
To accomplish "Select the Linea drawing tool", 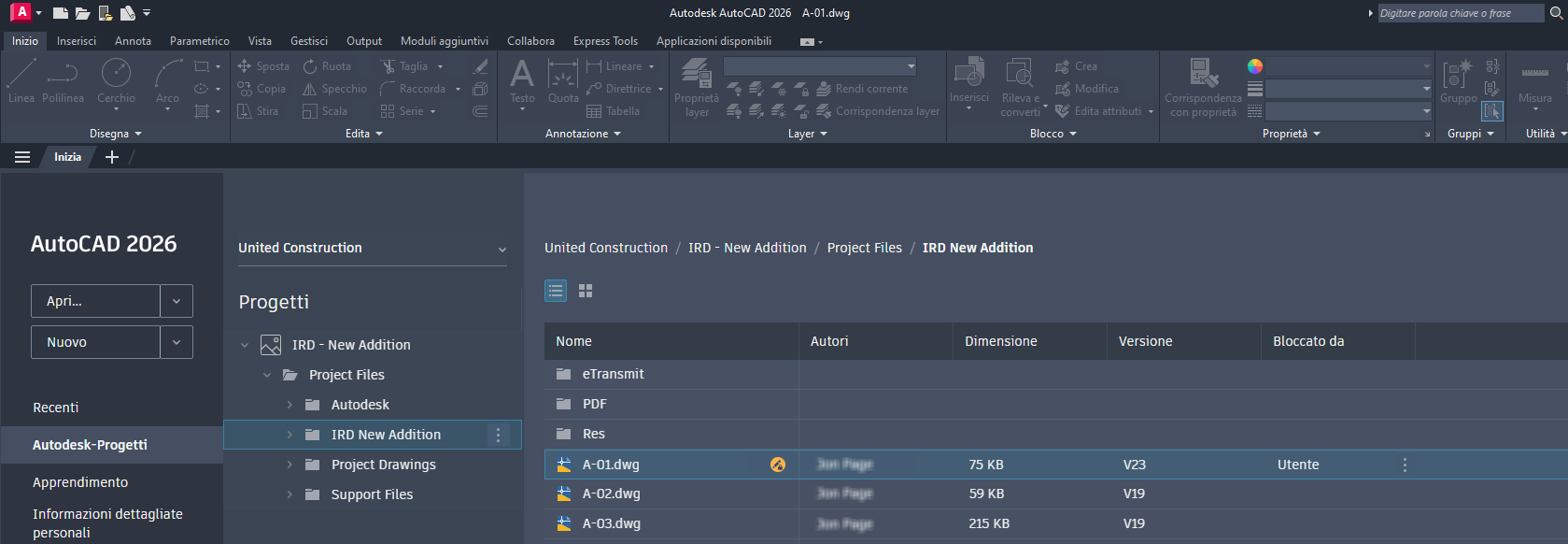I will [x=21, y=80].
